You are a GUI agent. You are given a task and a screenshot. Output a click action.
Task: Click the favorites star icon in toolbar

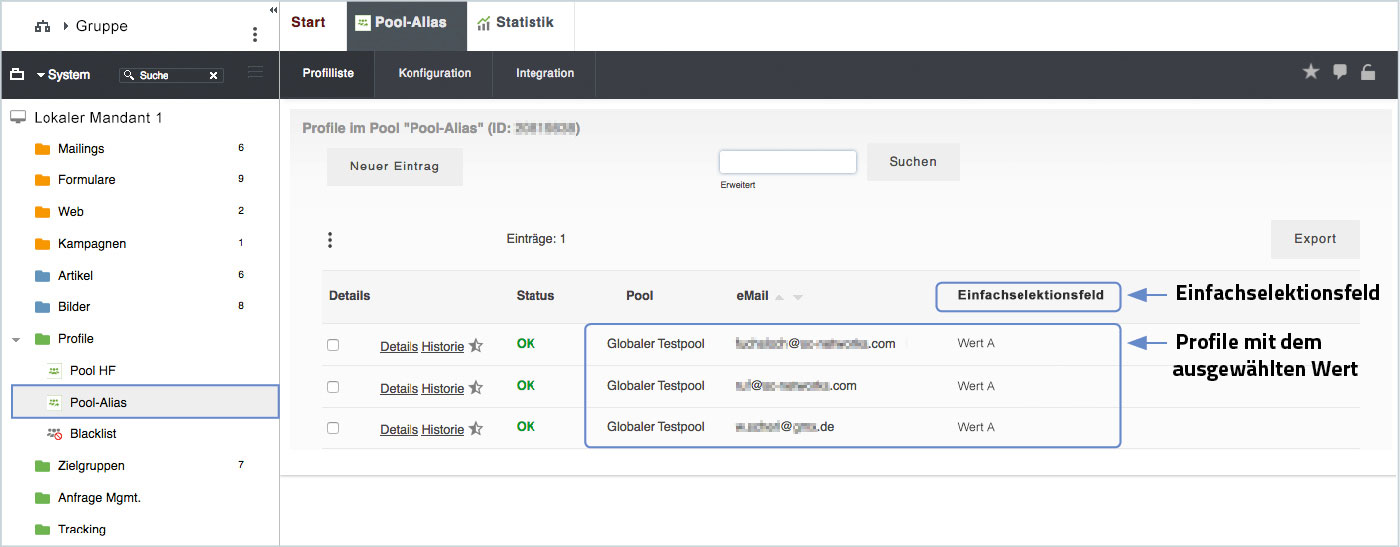click(x=1311, y=72)
